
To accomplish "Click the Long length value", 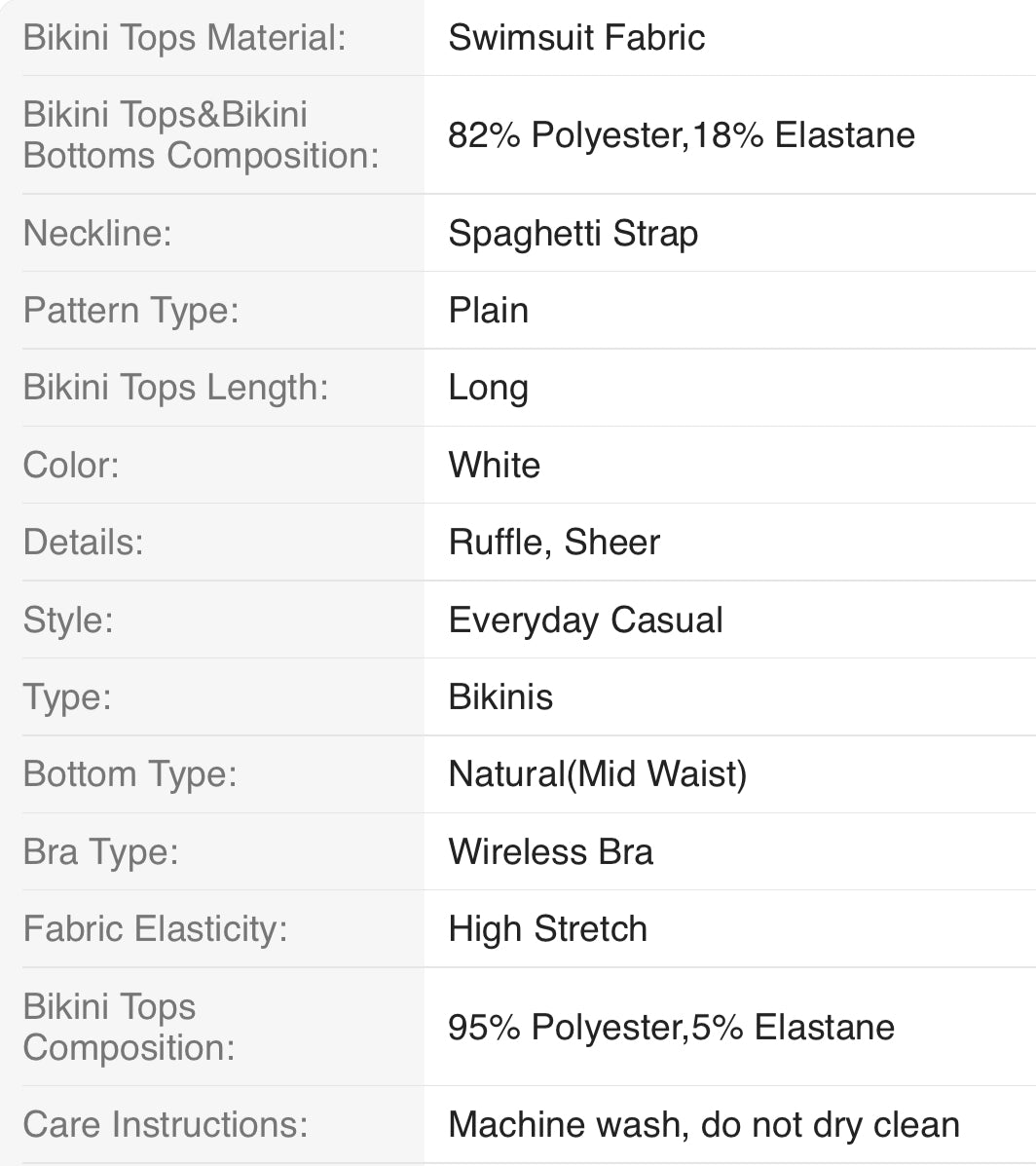I will coord(488,388).
